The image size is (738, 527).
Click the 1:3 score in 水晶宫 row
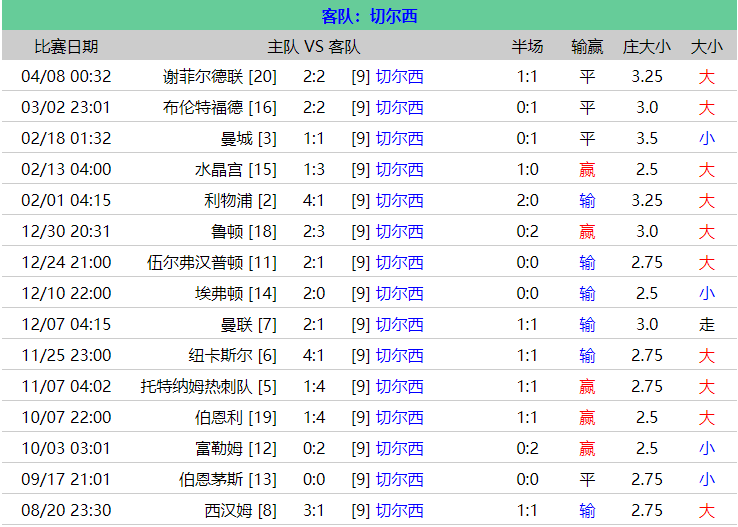(314, 169)
